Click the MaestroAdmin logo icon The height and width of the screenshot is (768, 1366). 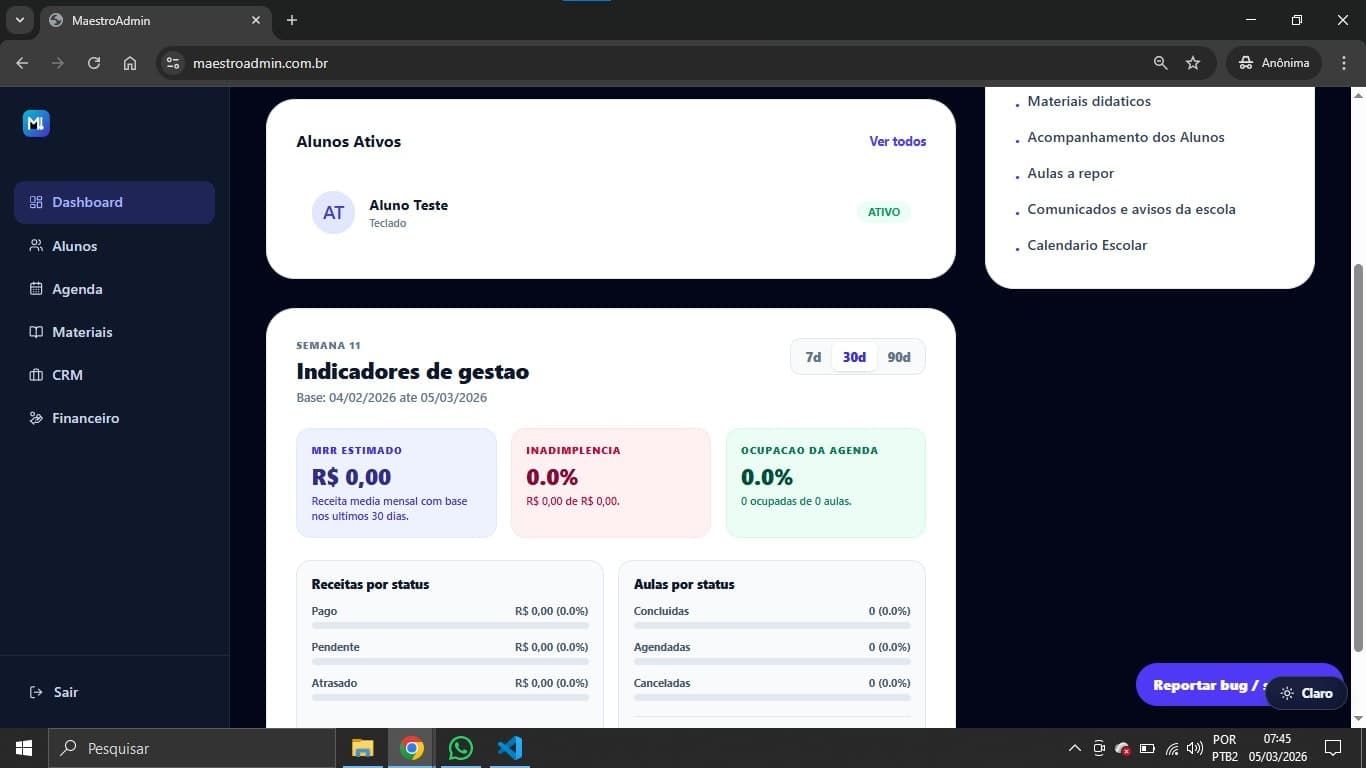point(36,122)
